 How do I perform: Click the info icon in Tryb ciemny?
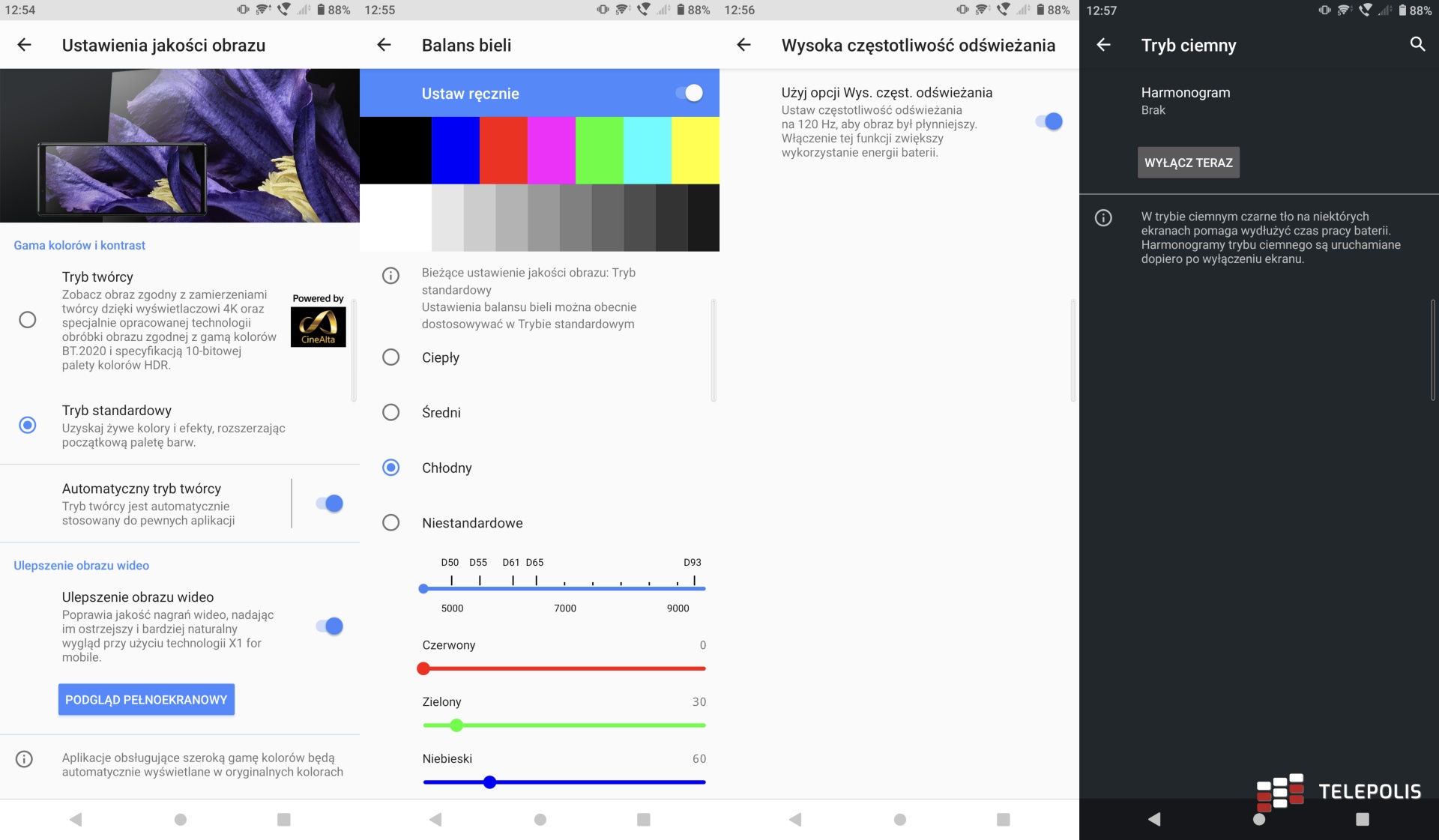(1103, 218)
